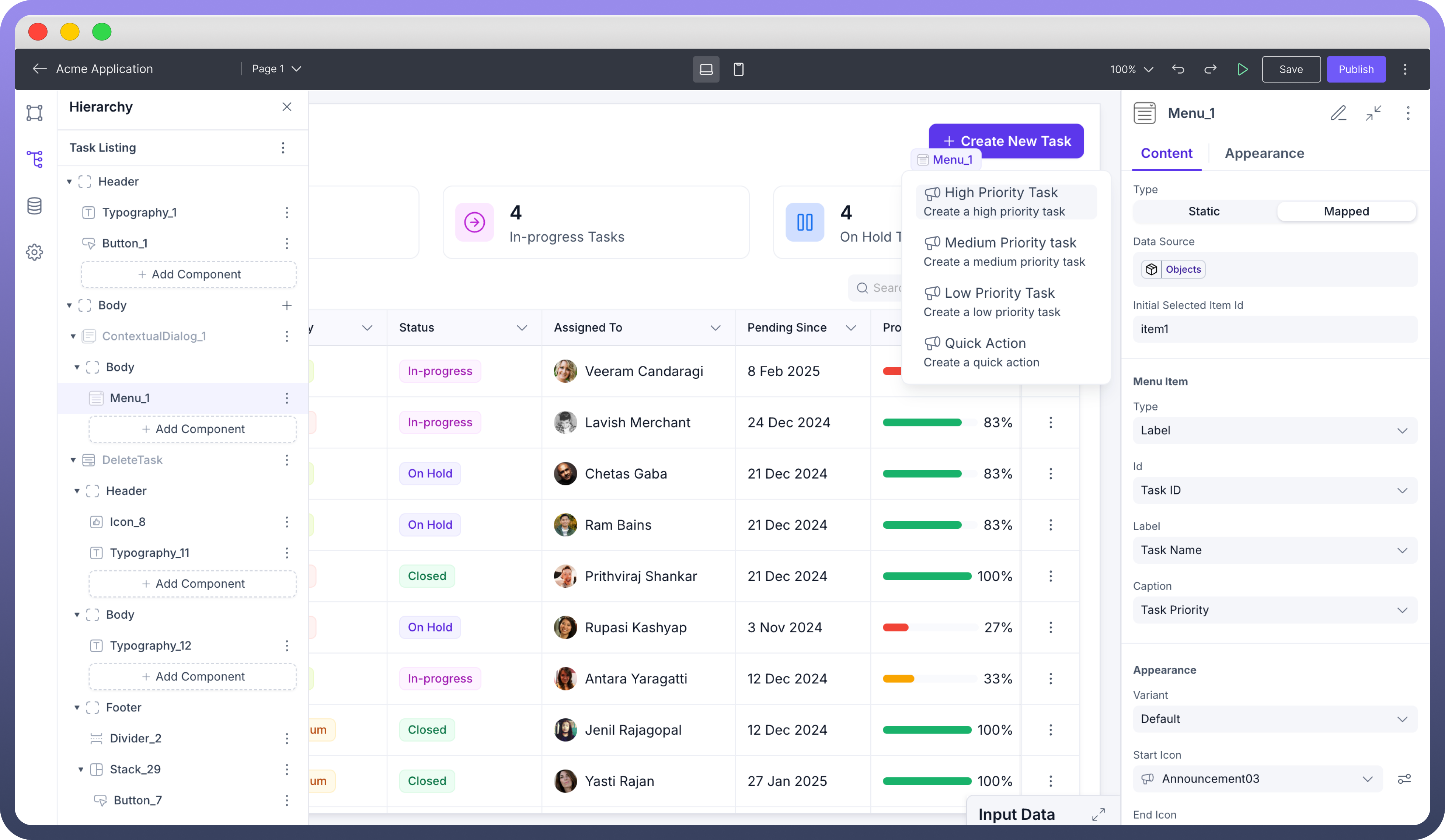Select Static type option
1445x840 pixels.
[x=1204, y=211]
